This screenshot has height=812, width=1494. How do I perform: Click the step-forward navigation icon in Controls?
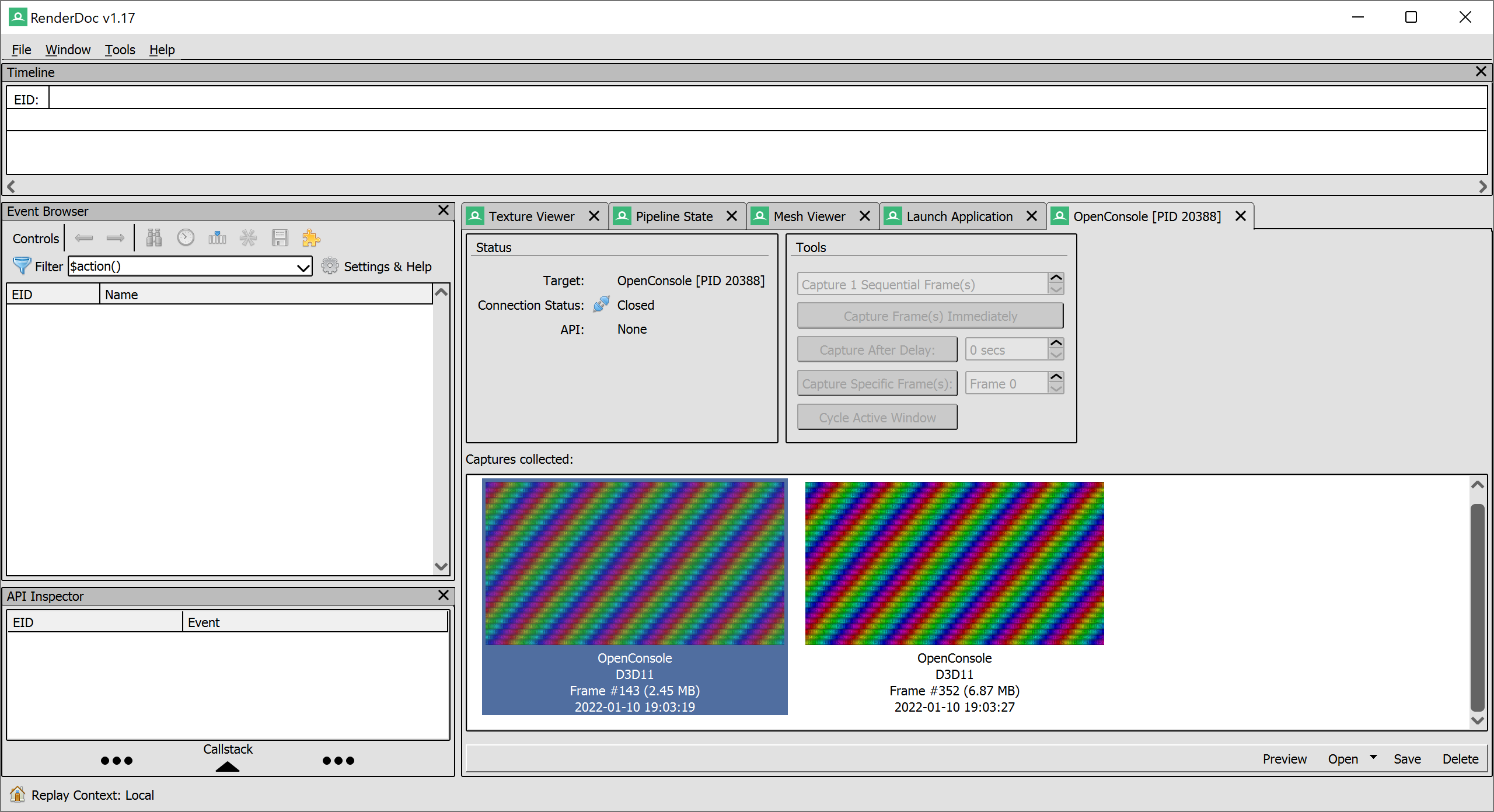tap(115, 237)
